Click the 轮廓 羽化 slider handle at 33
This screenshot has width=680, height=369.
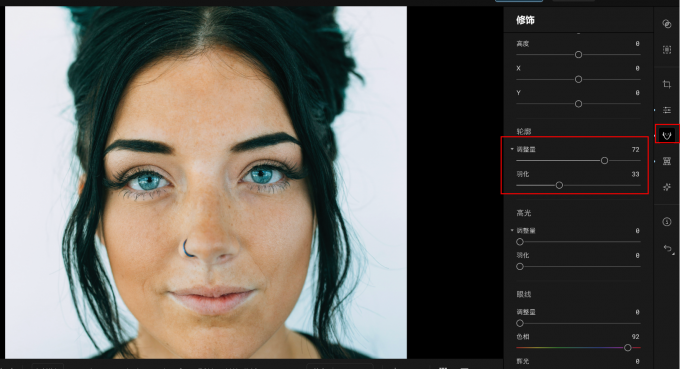(559, 185)
